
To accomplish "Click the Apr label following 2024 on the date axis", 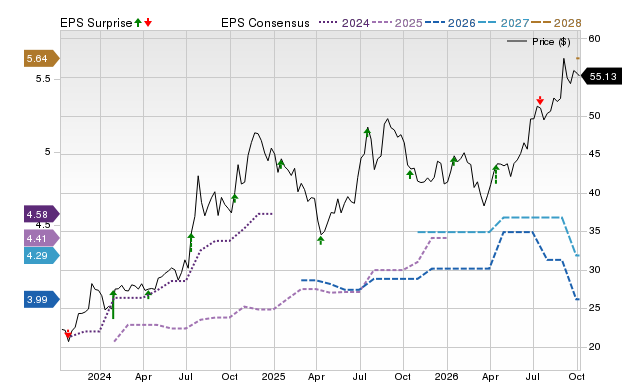I will tap(143, 376).
